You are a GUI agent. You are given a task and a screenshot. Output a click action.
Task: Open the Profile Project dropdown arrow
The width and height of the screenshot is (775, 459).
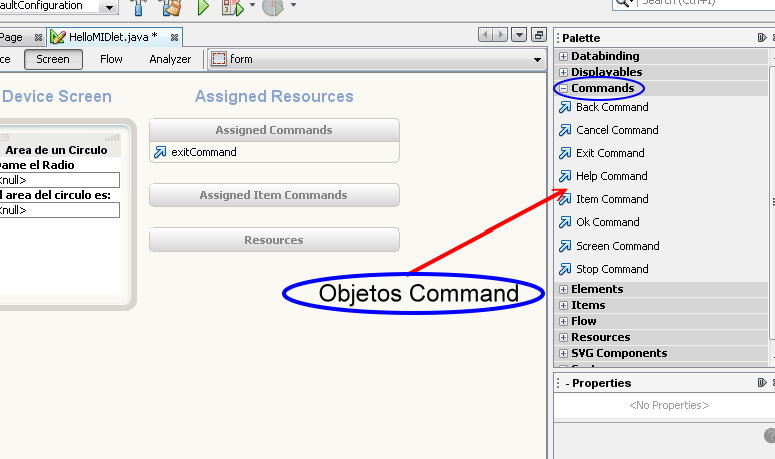pyautogui.click(x=293, y=5)
